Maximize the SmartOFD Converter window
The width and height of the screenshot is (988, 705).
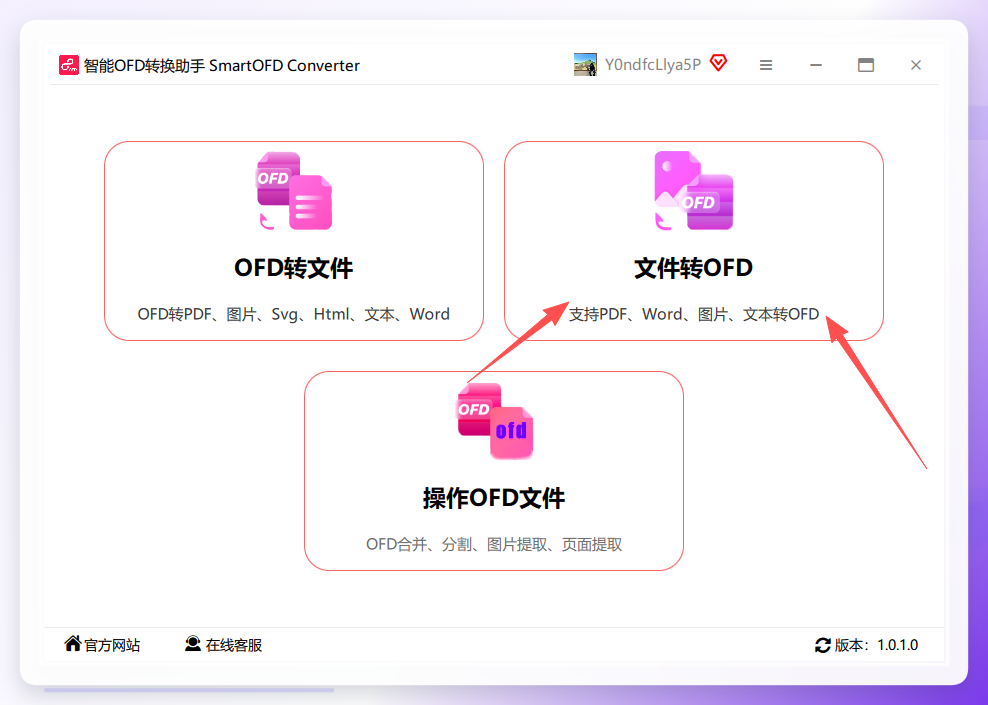click(866, 65)
